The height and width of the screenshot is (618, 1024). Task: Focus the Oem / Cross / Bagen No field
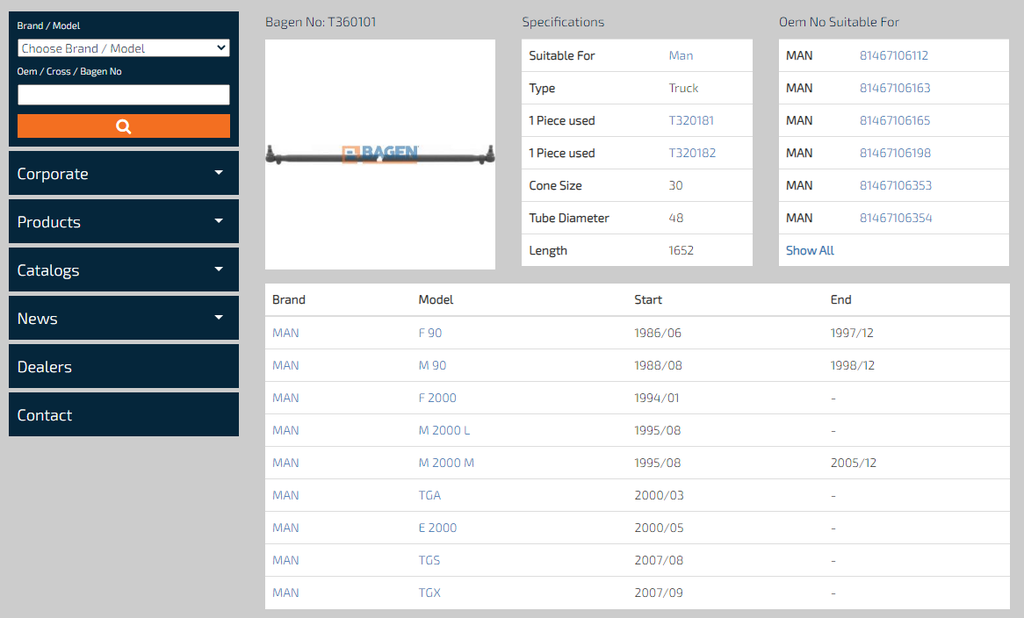pos(123,95)
